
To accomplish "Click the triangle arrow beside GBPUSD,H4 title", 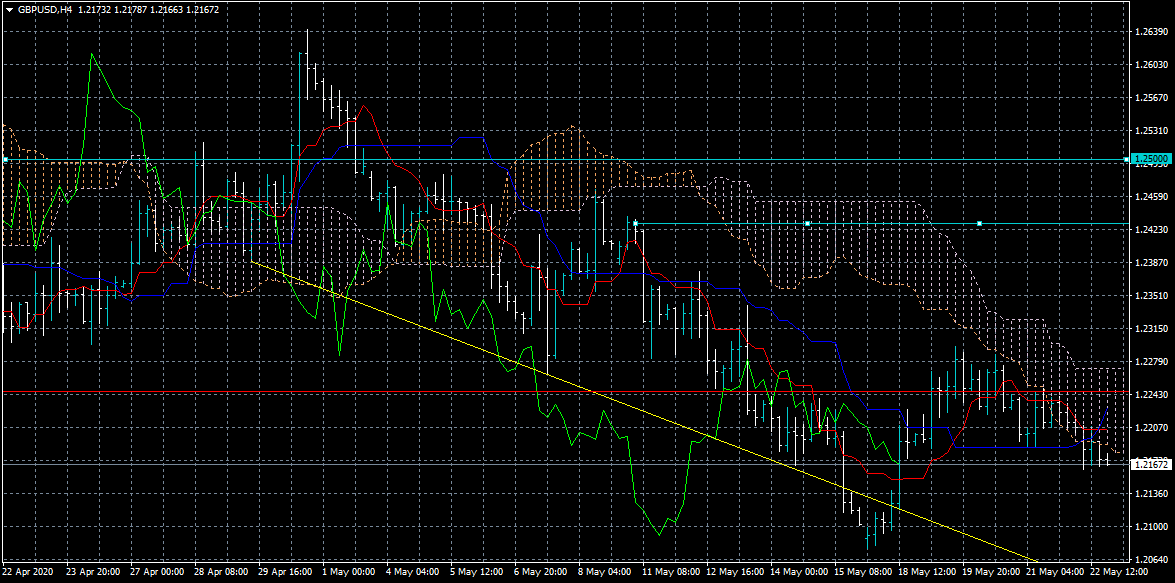I will (9, 10).
